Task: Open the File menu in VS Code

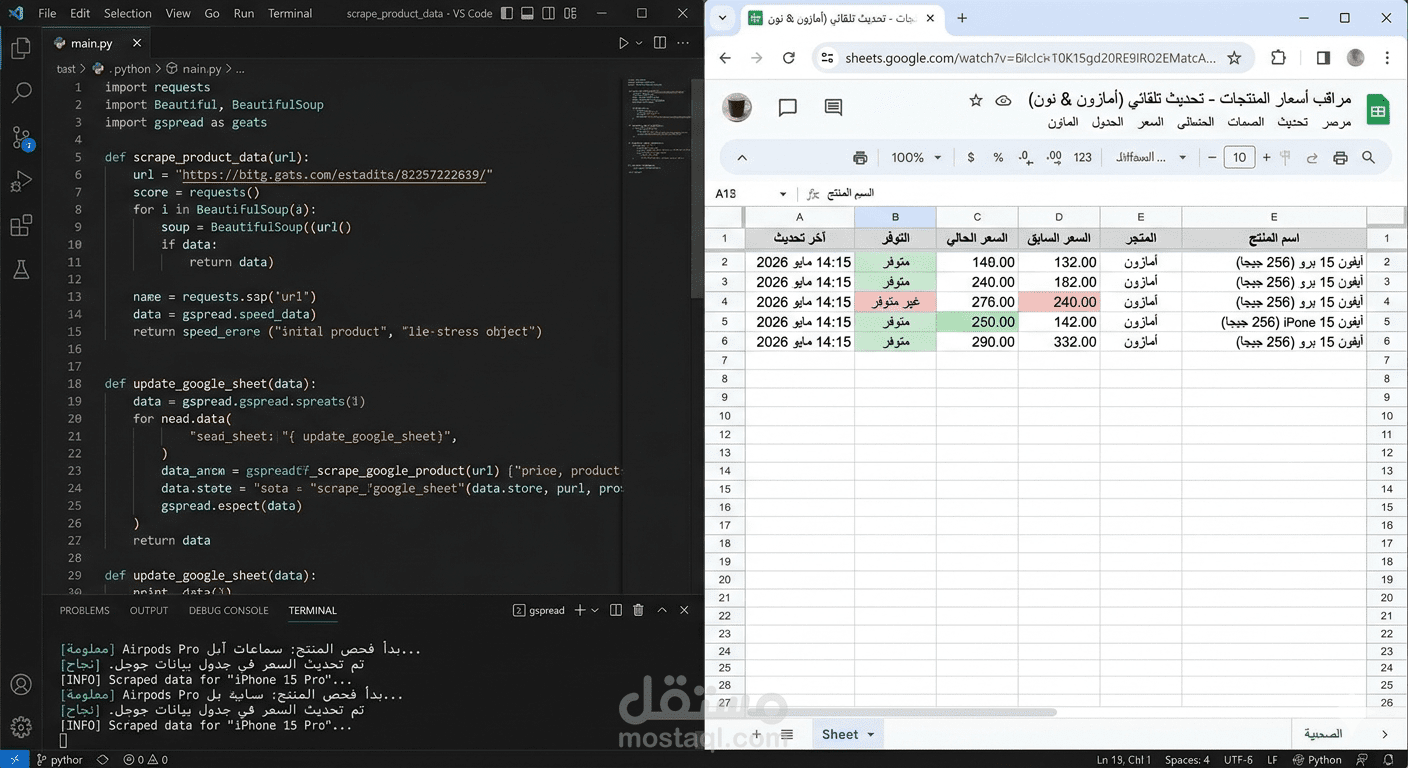Action: click(47, 14)
